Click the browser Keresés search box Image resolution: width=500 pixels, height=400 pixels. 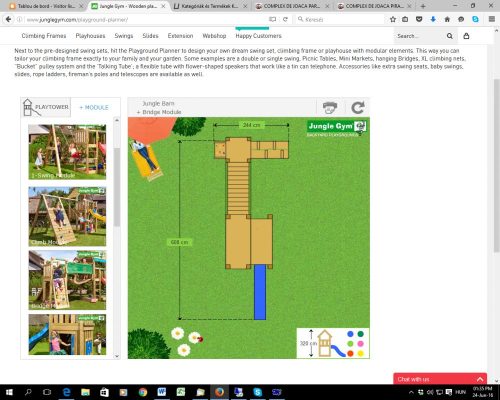tap(340, 19)
